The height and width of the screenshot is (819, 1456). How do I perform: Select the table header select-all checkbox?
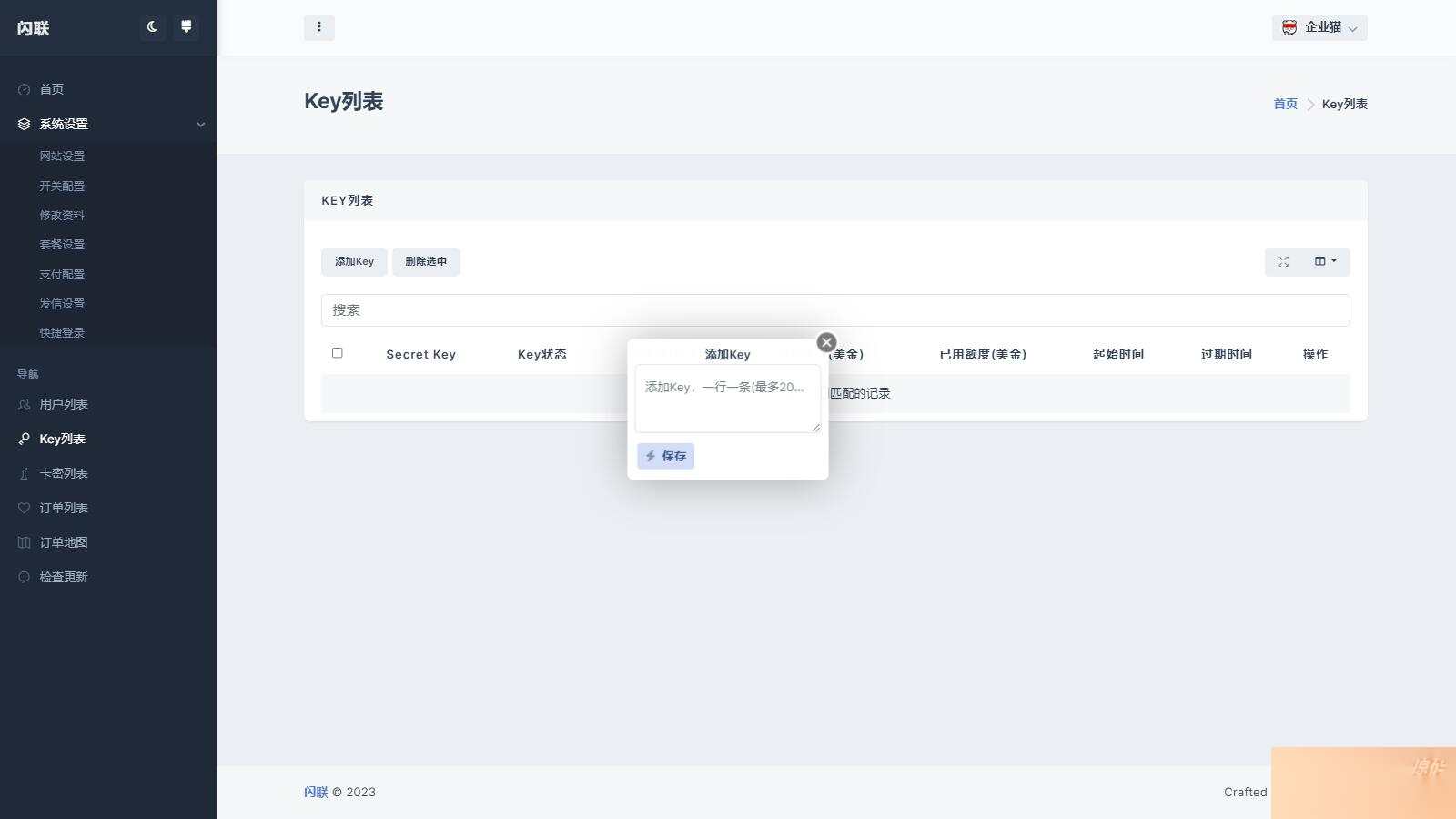point(337,353)
